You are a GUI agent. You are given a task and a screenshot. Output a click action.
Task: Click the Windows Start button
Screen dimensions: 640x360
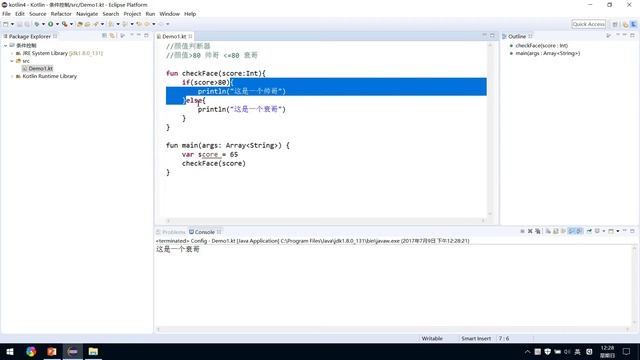pyautogui.click(x=10, y=351)
